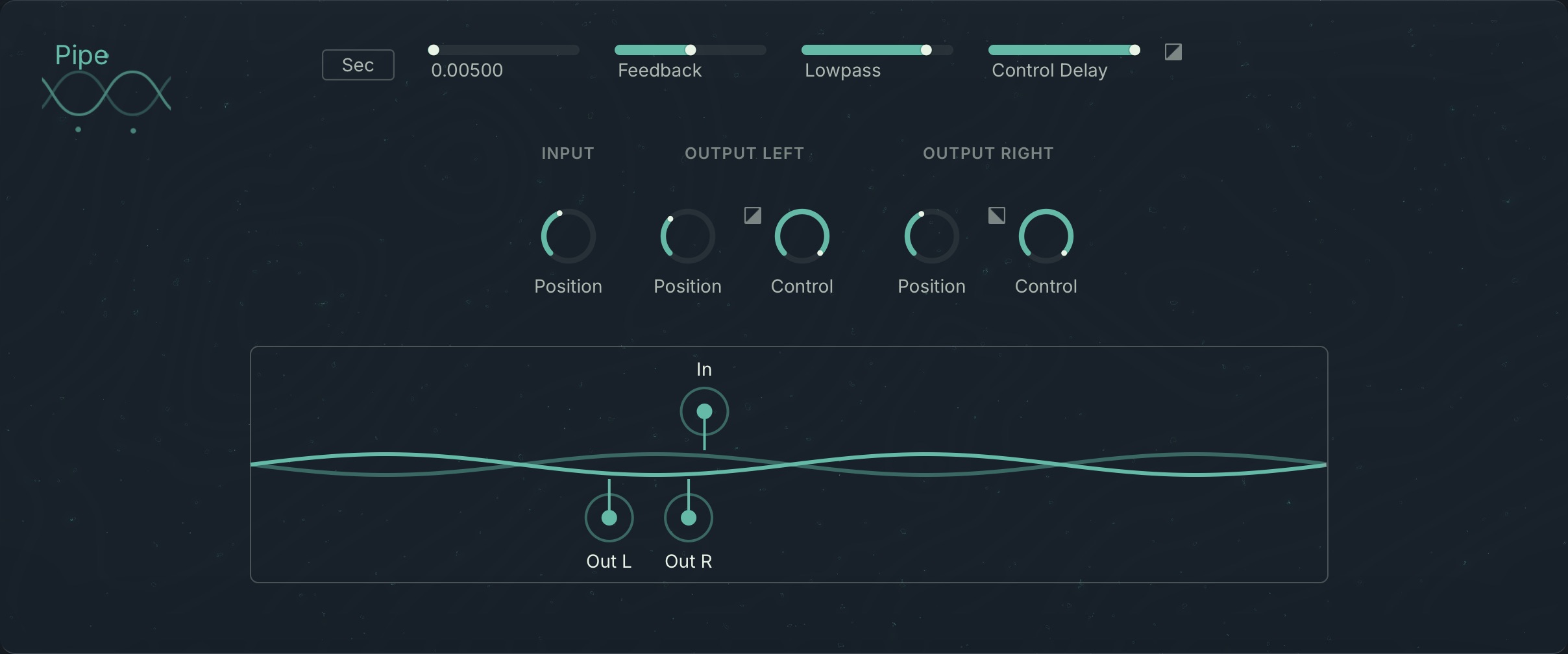The height and width of the screenshot is (654, 1568).
Task: Select the In tap marker on the waveform display
Action: [704, 410]
